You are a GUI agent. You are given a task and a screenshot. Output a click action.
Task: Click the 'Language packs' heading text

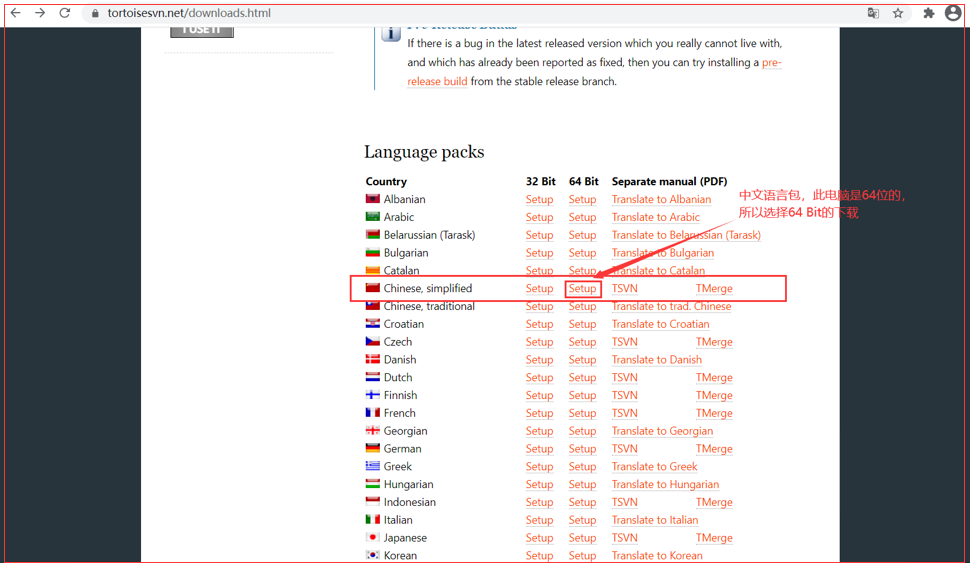point(424,152)
